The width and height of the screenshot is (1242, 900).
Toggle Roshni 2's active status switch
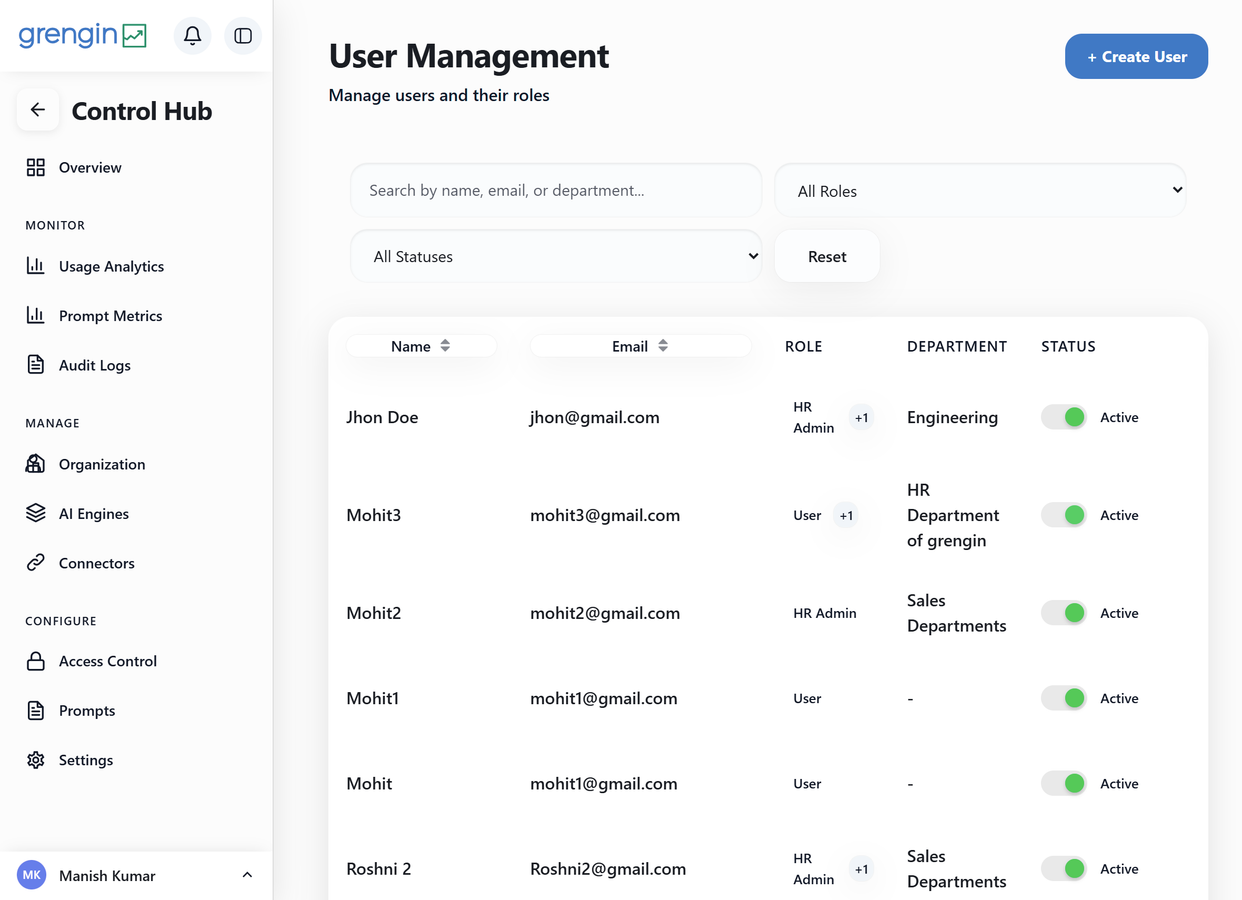click(x=1064, y=869)
